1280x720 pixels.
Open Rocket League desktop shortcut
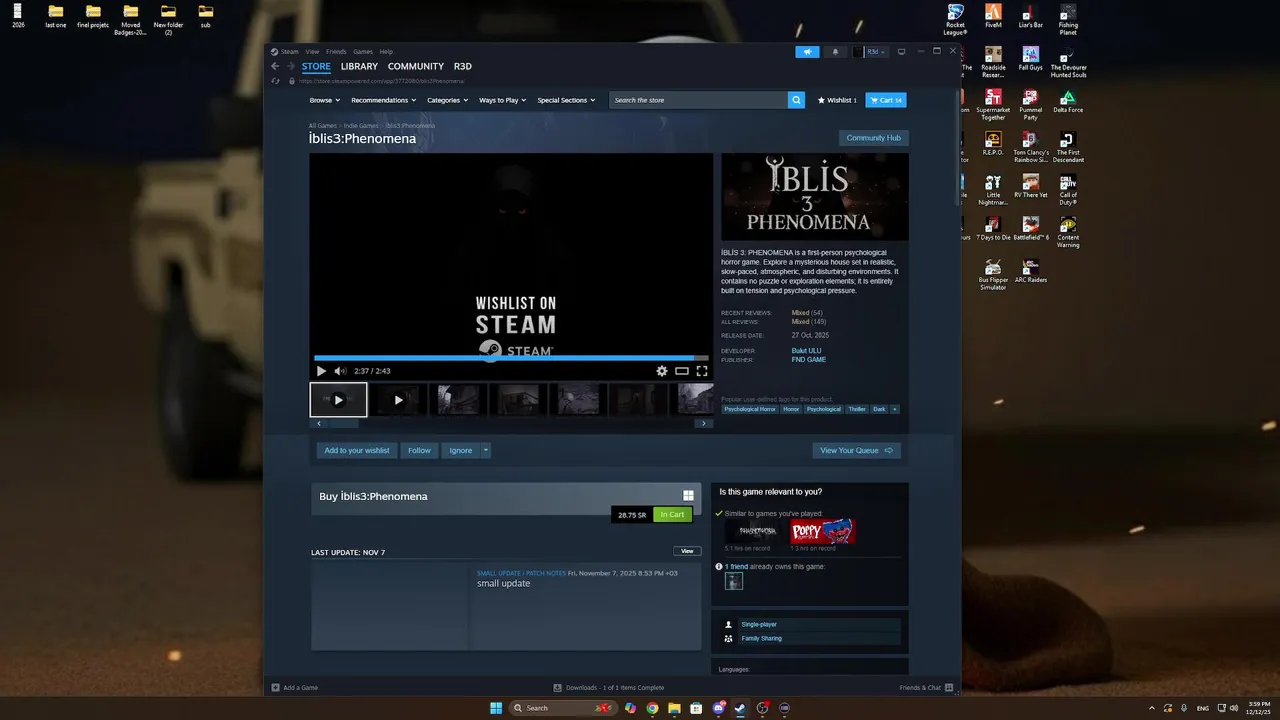pos(955,19)
